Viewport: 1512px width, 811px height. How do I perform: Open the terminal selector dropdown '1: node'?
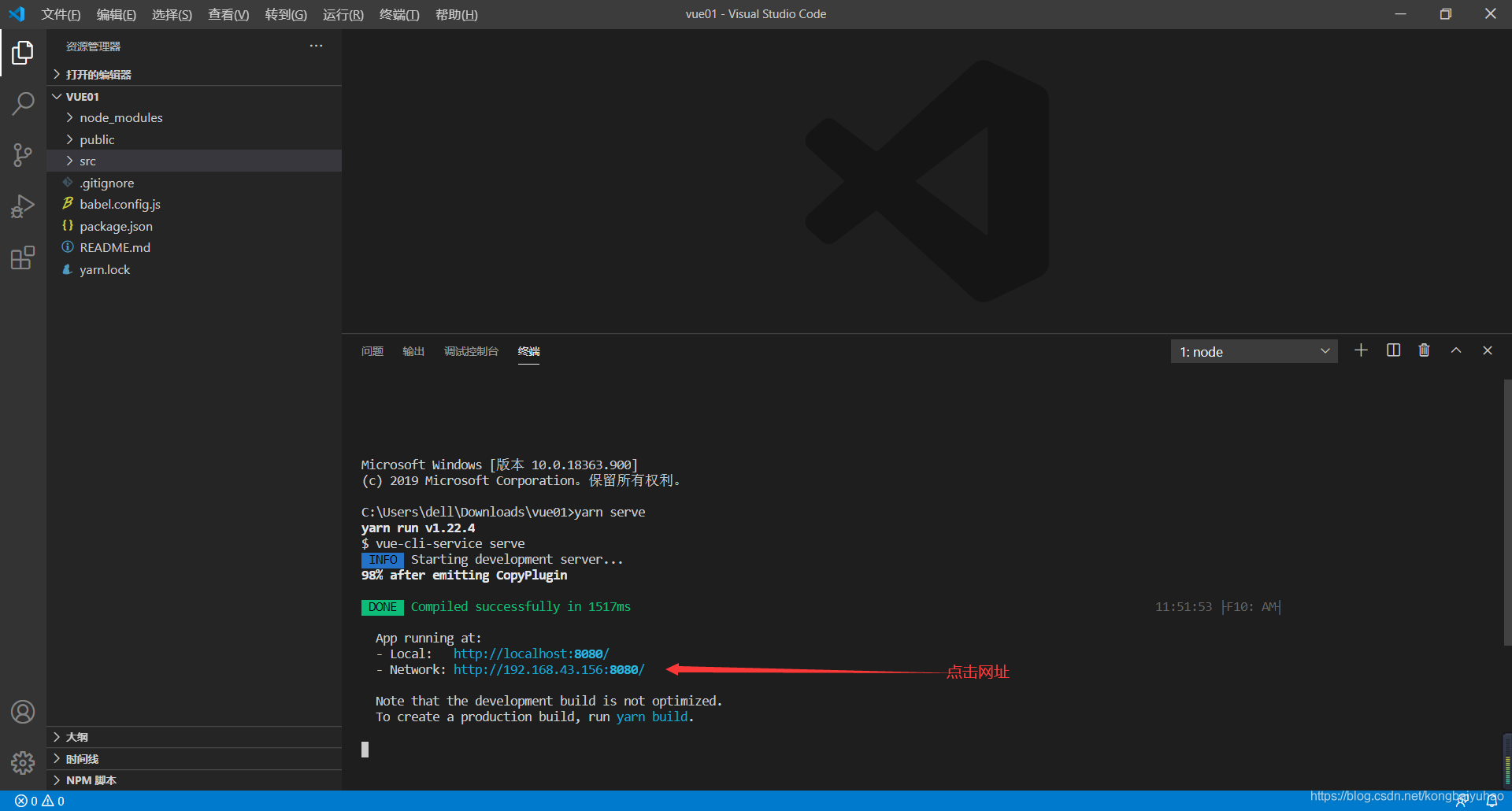coord(1254,351)
